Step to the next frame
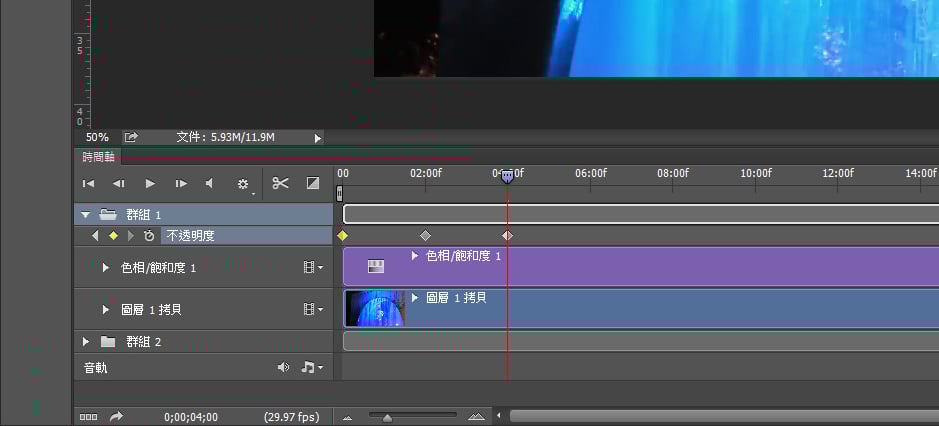This screenshot has width=939, height=426. point(181,184)
